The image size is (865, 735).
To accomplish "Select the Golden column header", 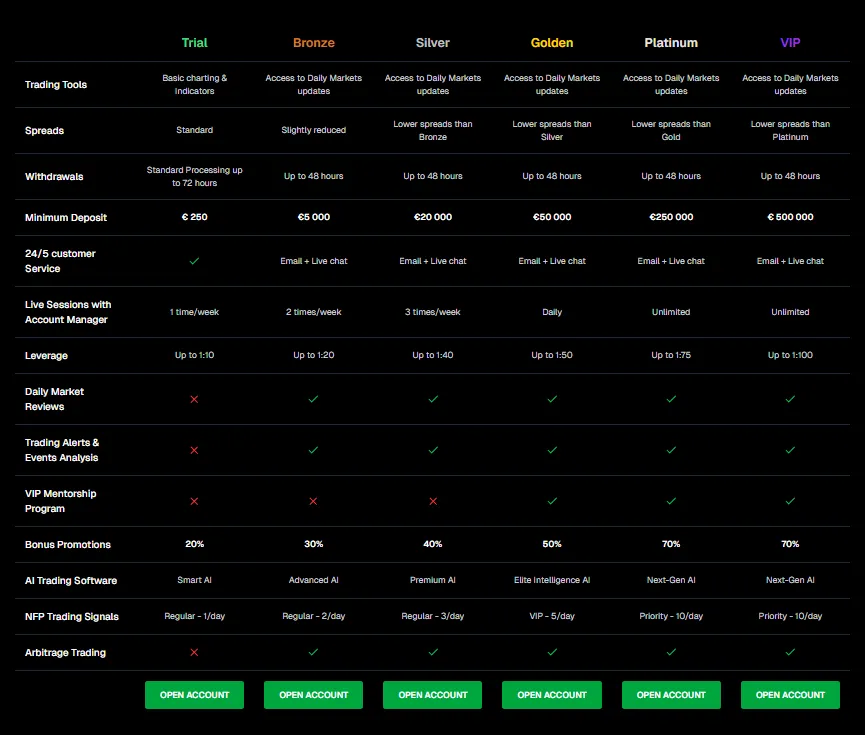I will coord(552,43).
